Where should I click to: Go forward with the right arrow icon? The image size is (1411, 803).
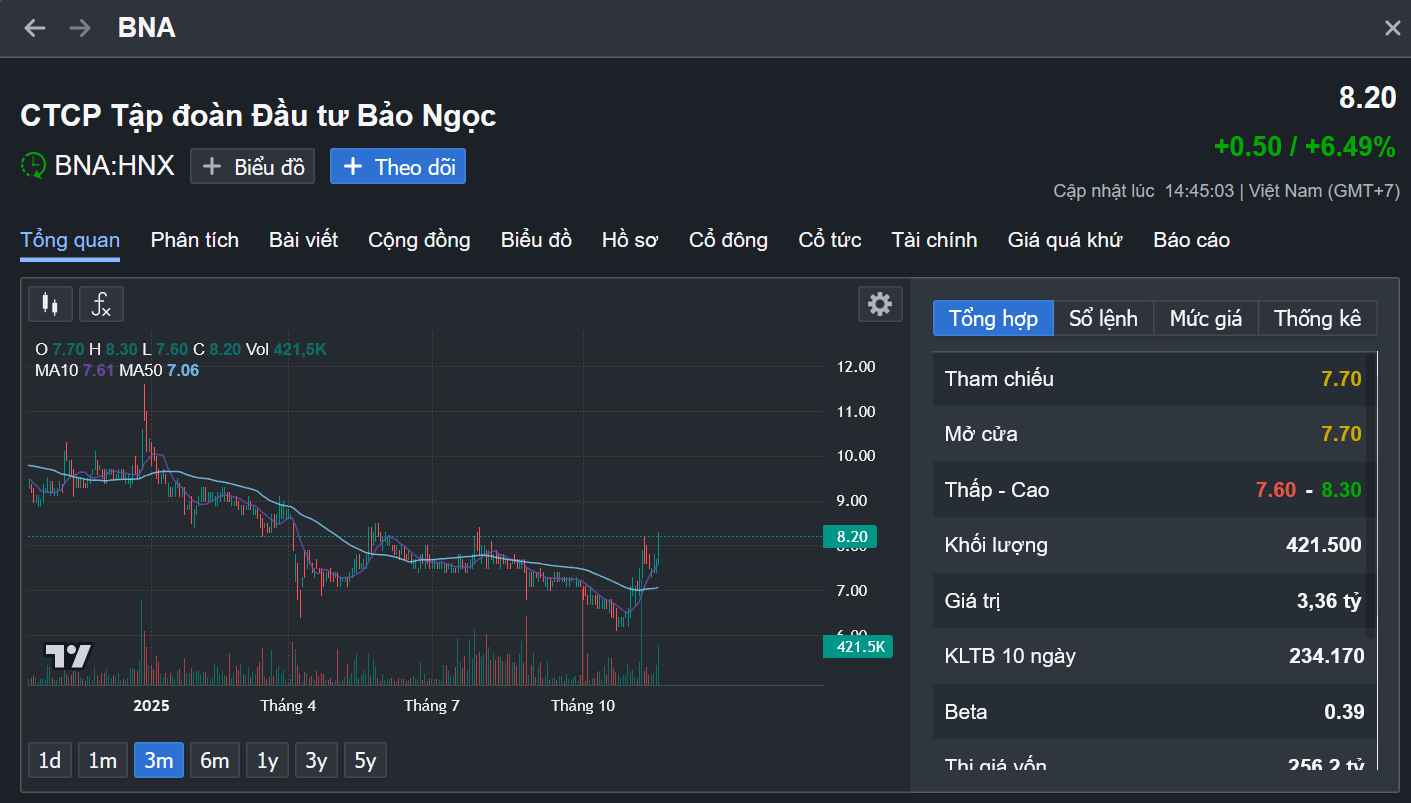point(80,28)
